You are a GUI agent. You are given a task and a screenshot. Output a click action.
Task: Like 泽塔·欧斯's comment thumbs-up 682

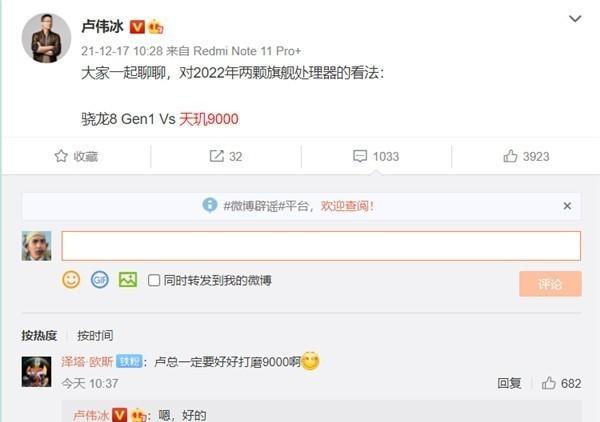pos(548,383)
